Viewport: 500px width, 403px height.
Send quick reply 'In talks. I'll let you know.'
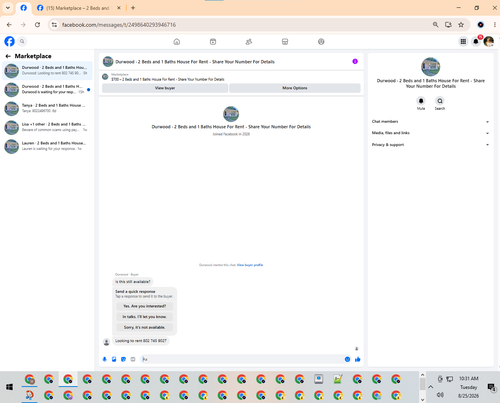pos(145,317)
